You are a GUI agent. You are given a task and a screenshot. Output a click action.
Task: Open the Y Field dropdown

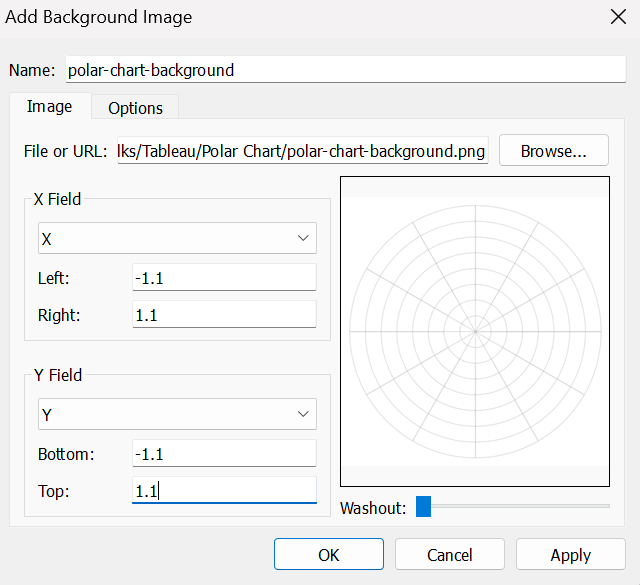(x=177, y=414)
